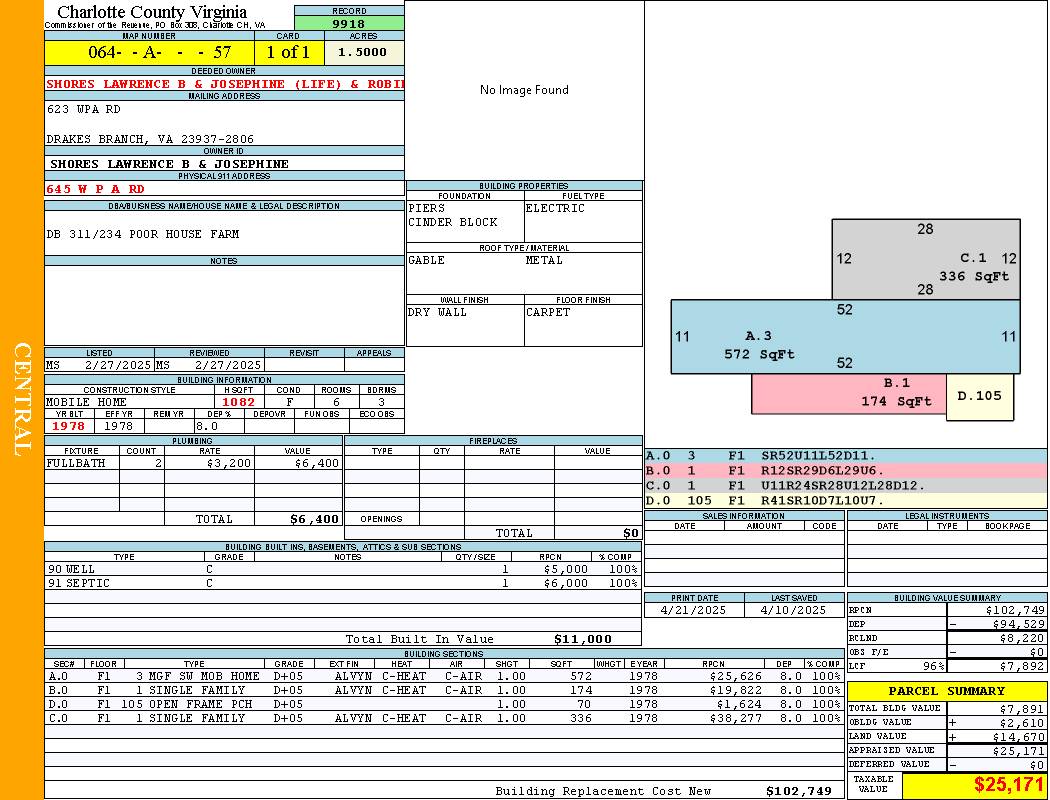
Task: Select the deeded owner name in red
Action: coord(225,84)
